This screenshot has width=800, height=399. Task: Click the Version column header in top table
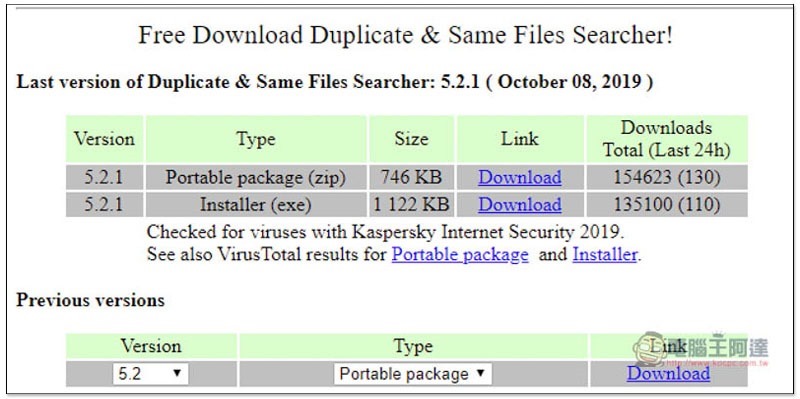click(105, 139)
